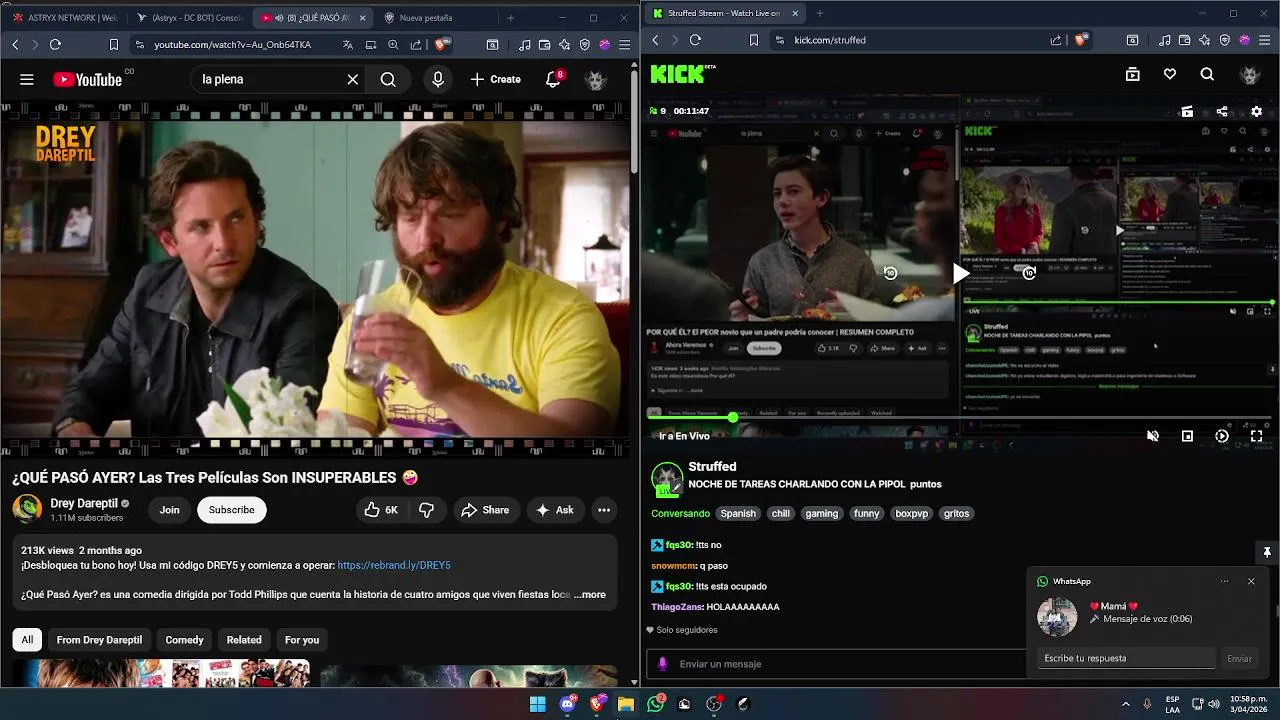Open the Share button on YouTube

485,510
